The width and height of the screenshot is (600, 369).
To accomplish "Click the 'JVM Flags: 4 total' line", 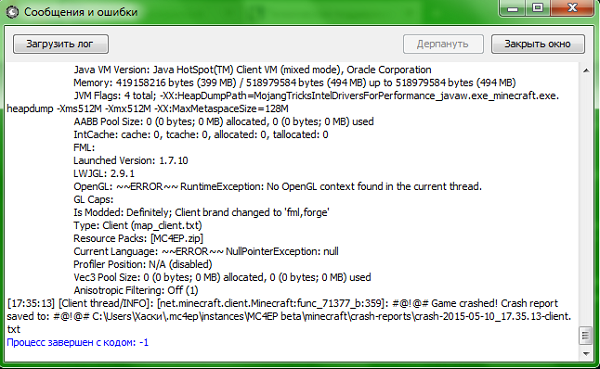I will pyautogui.click(x=316, y=96).
